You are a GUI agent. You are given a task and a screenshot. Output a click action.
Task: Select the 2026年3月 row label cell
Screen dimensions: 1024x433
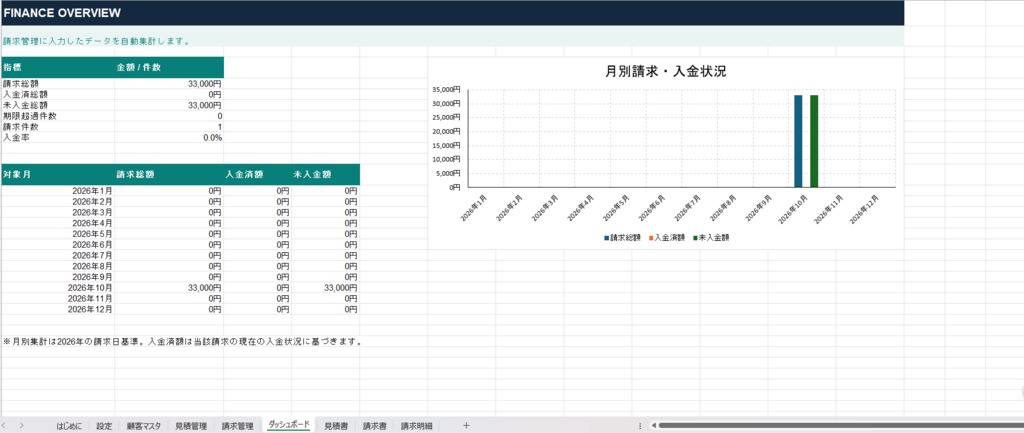tap(57, 212)
